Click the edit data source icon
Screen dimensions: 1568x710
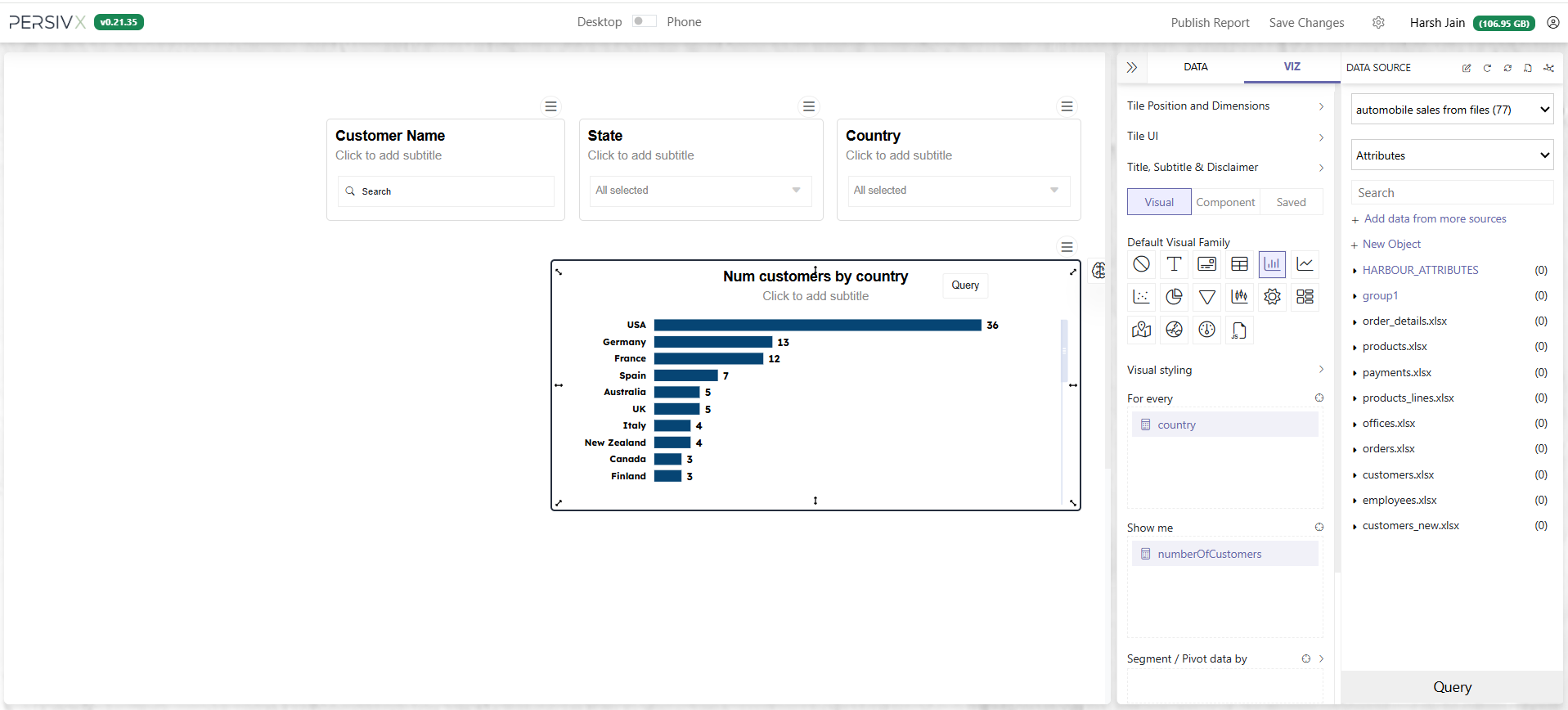click(1467, 68)
